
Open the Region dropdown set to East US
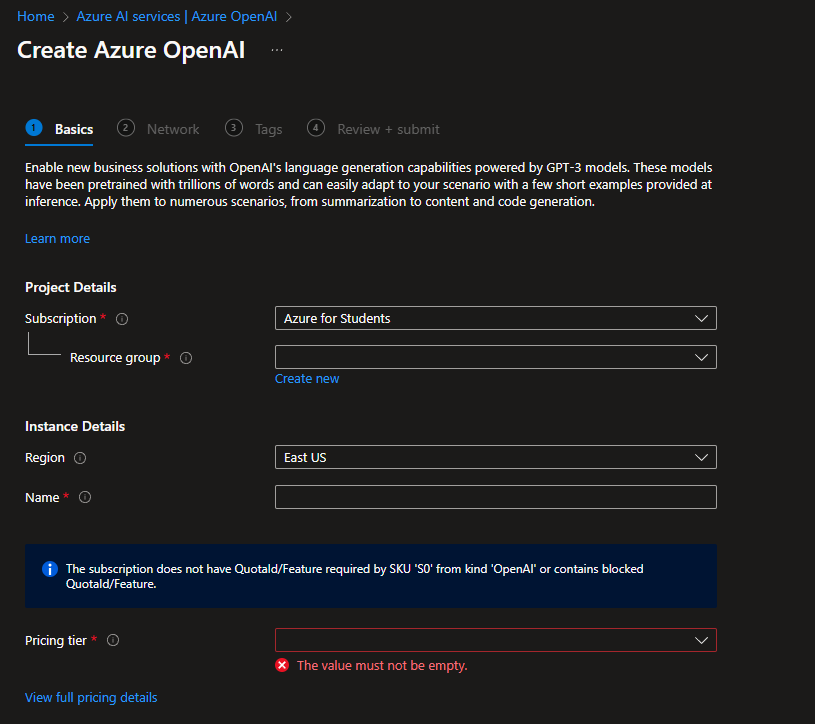point(495,457)
